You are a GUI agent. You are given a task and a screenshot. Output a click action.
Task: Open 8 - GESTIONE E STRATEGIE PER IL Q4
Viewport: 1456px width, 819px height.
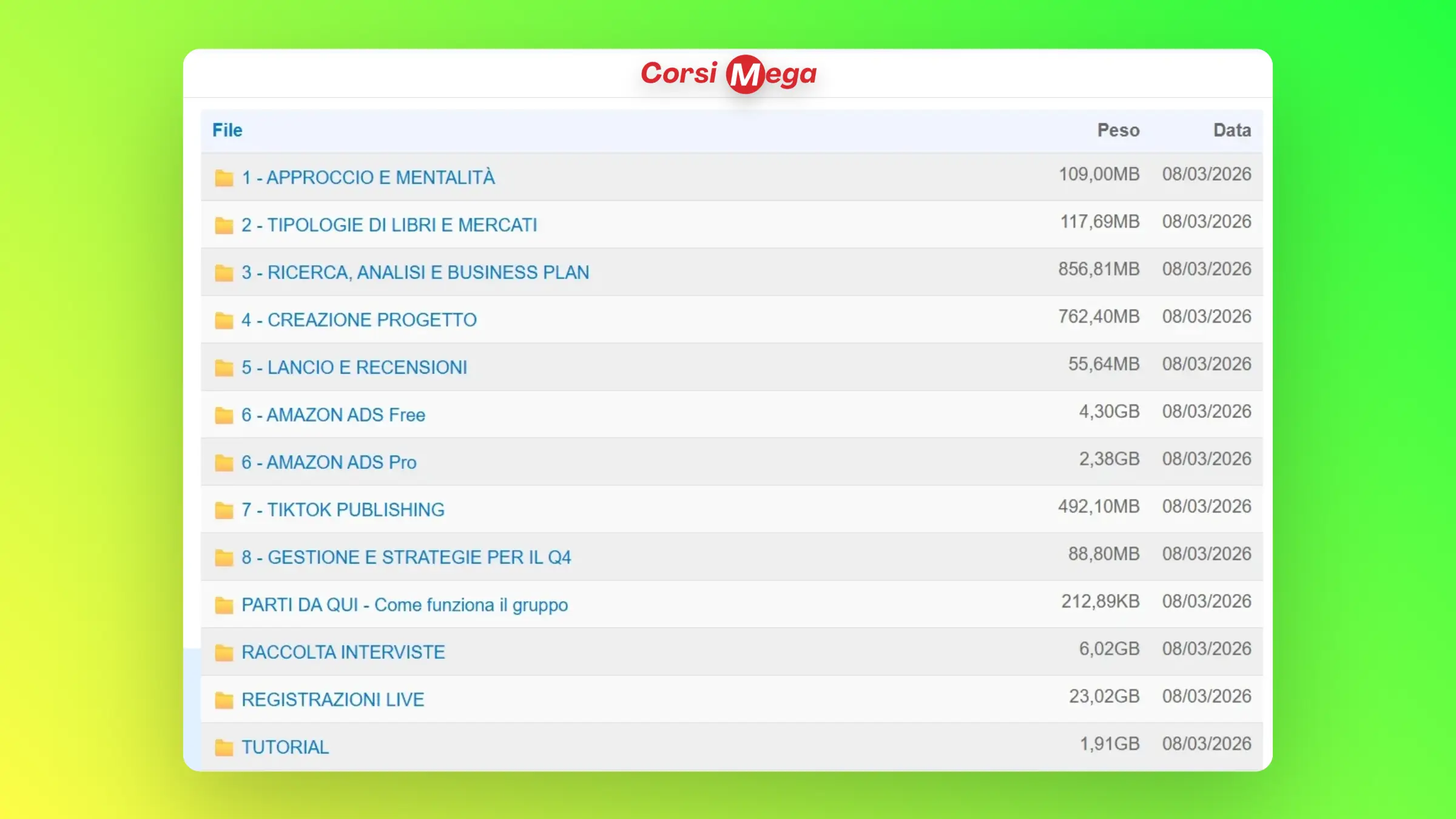[406, 558]
